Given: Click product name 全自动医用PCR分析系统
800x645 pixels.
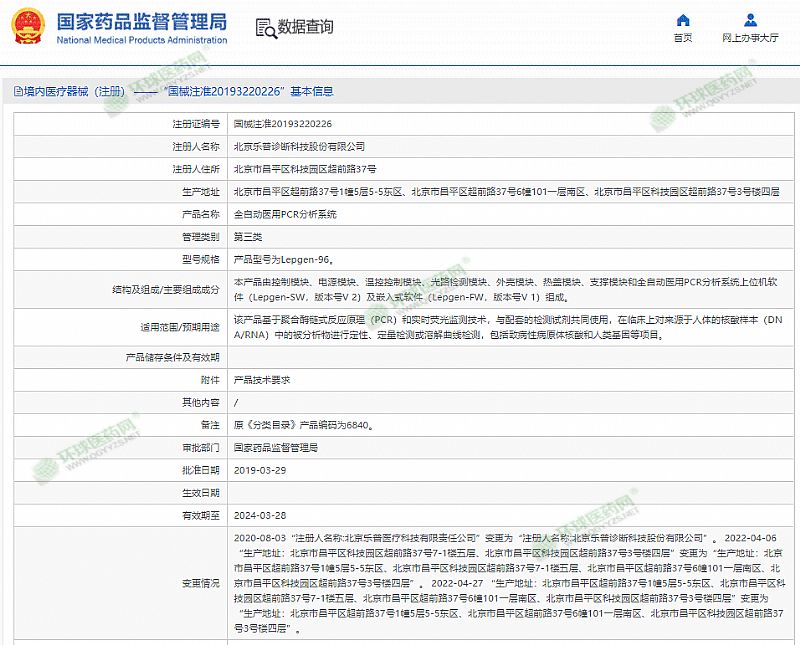Looking at the screenshot, I should click(x=285, y=214).
